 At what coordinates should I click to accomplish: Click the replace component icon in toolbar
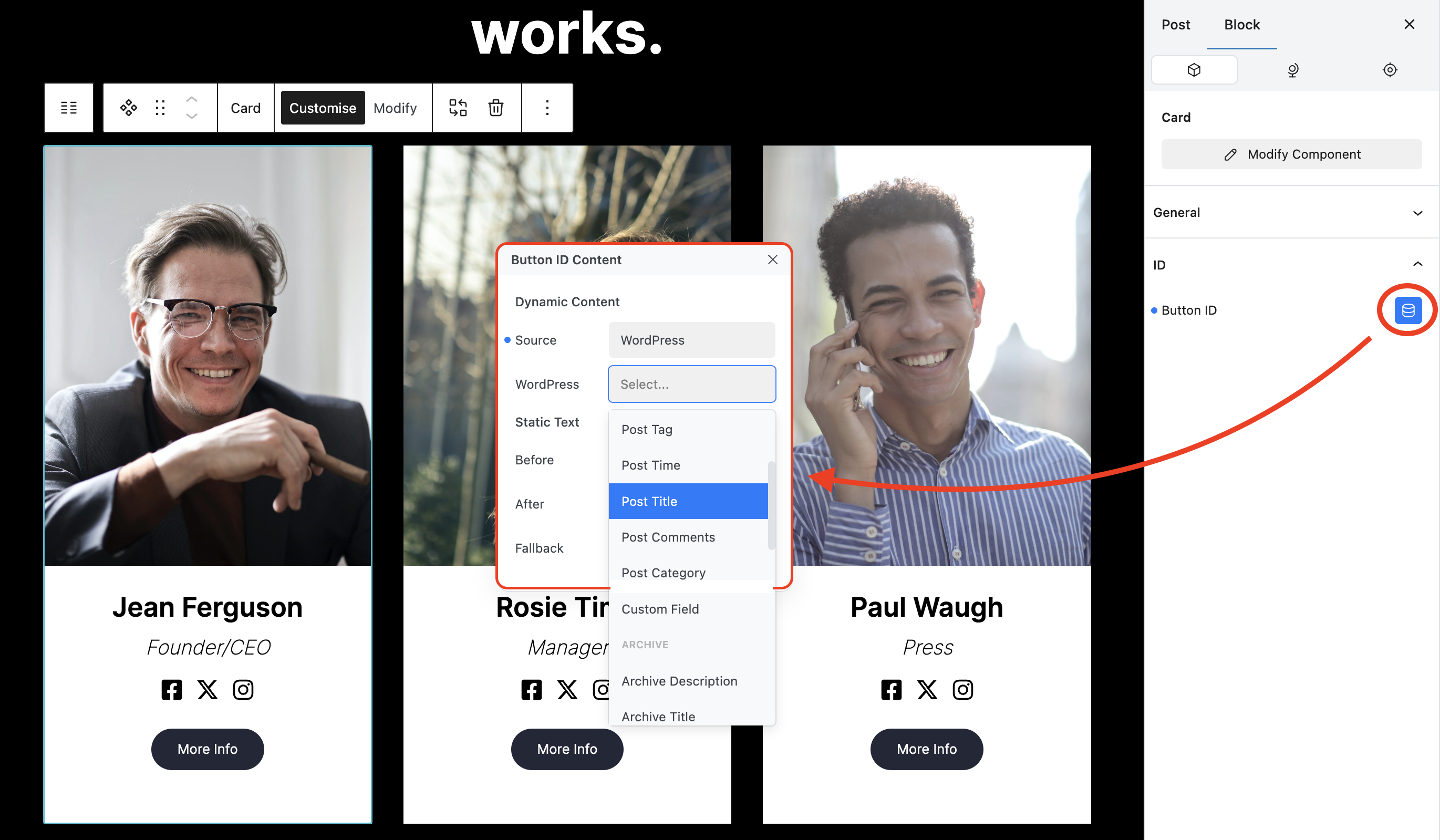coord(458,107)
